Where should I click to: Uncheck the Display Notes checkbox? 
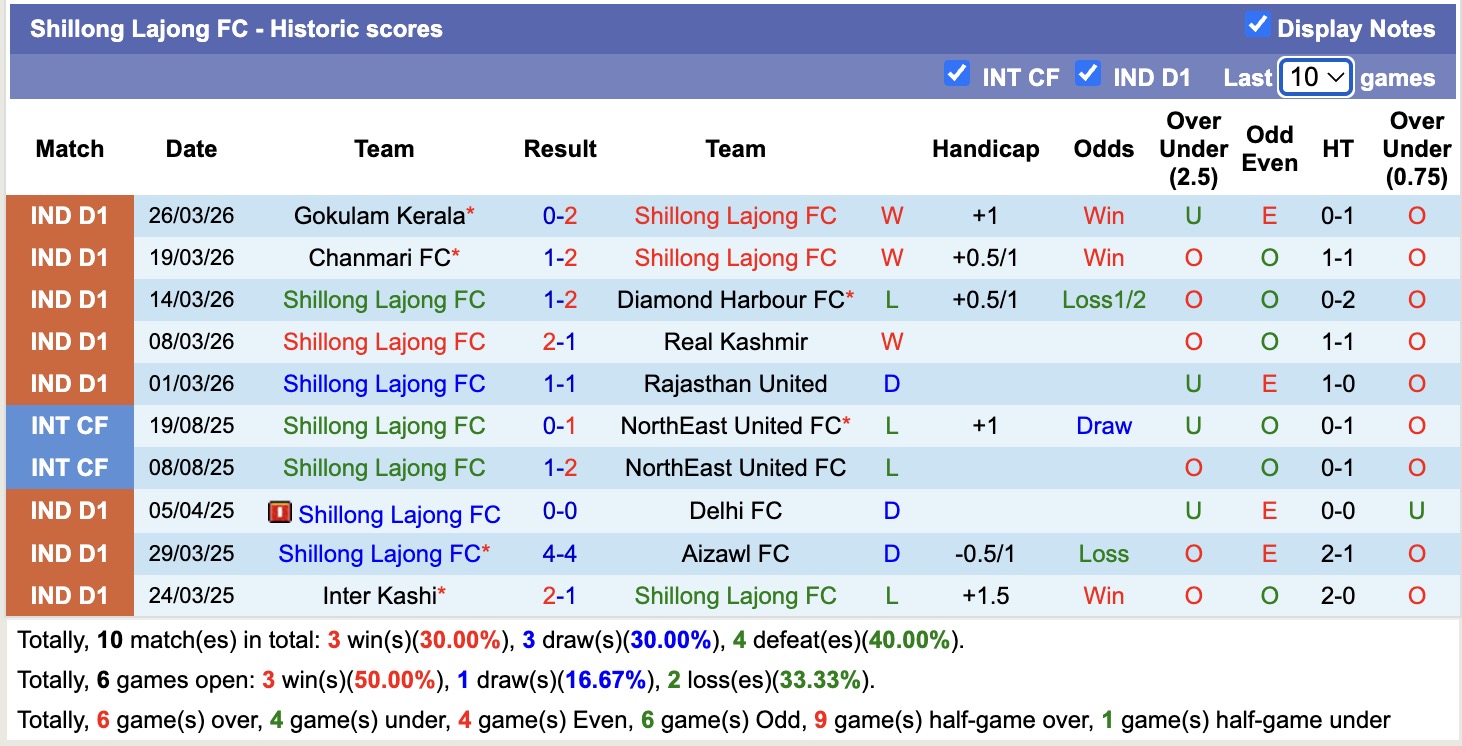[x=1258, y=27]
